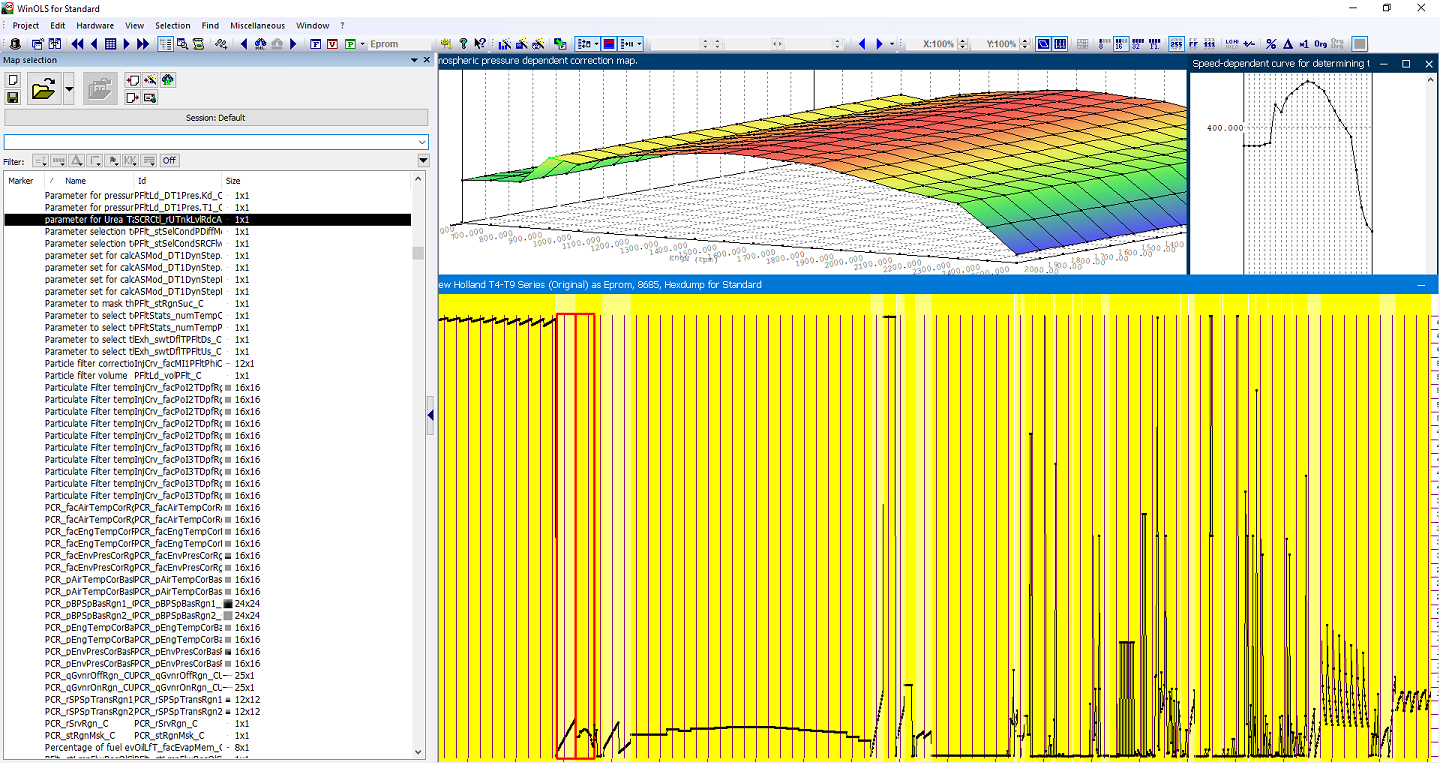Jump to first map with double-left arrow
Image resolution: width=1440 pixels, height=763 pixels.
[x=77, y=44]
